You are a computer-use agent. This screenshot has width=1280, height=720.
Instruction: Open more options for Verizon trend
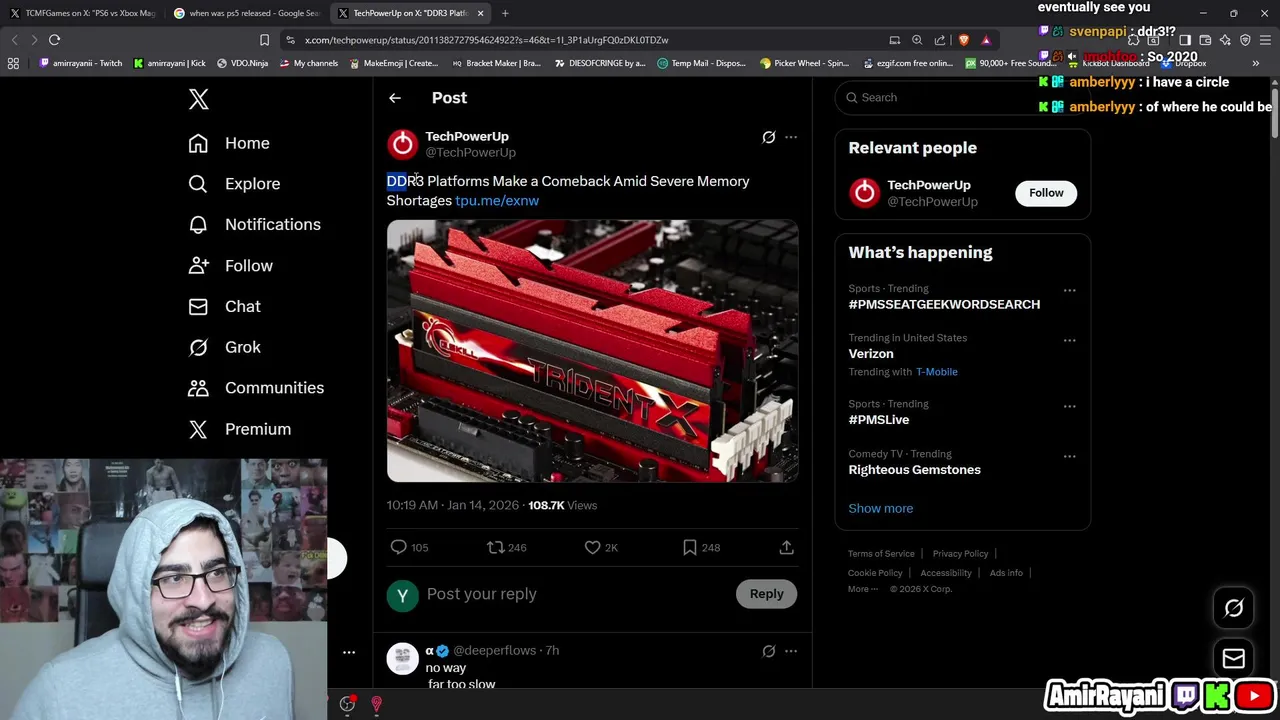[1069, 340]
